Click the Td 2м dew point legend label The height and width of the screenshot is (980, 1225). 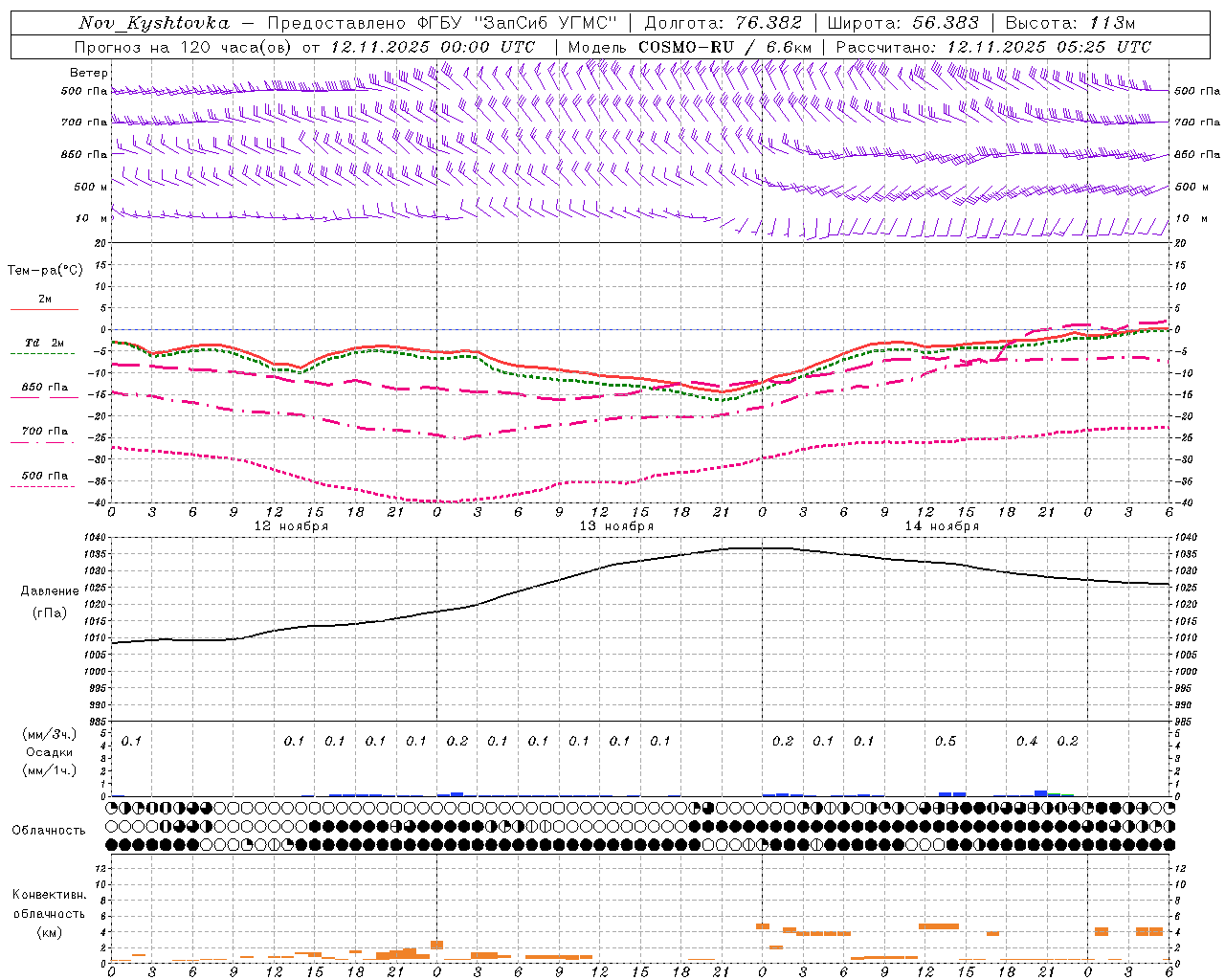[x=45, y=343]
